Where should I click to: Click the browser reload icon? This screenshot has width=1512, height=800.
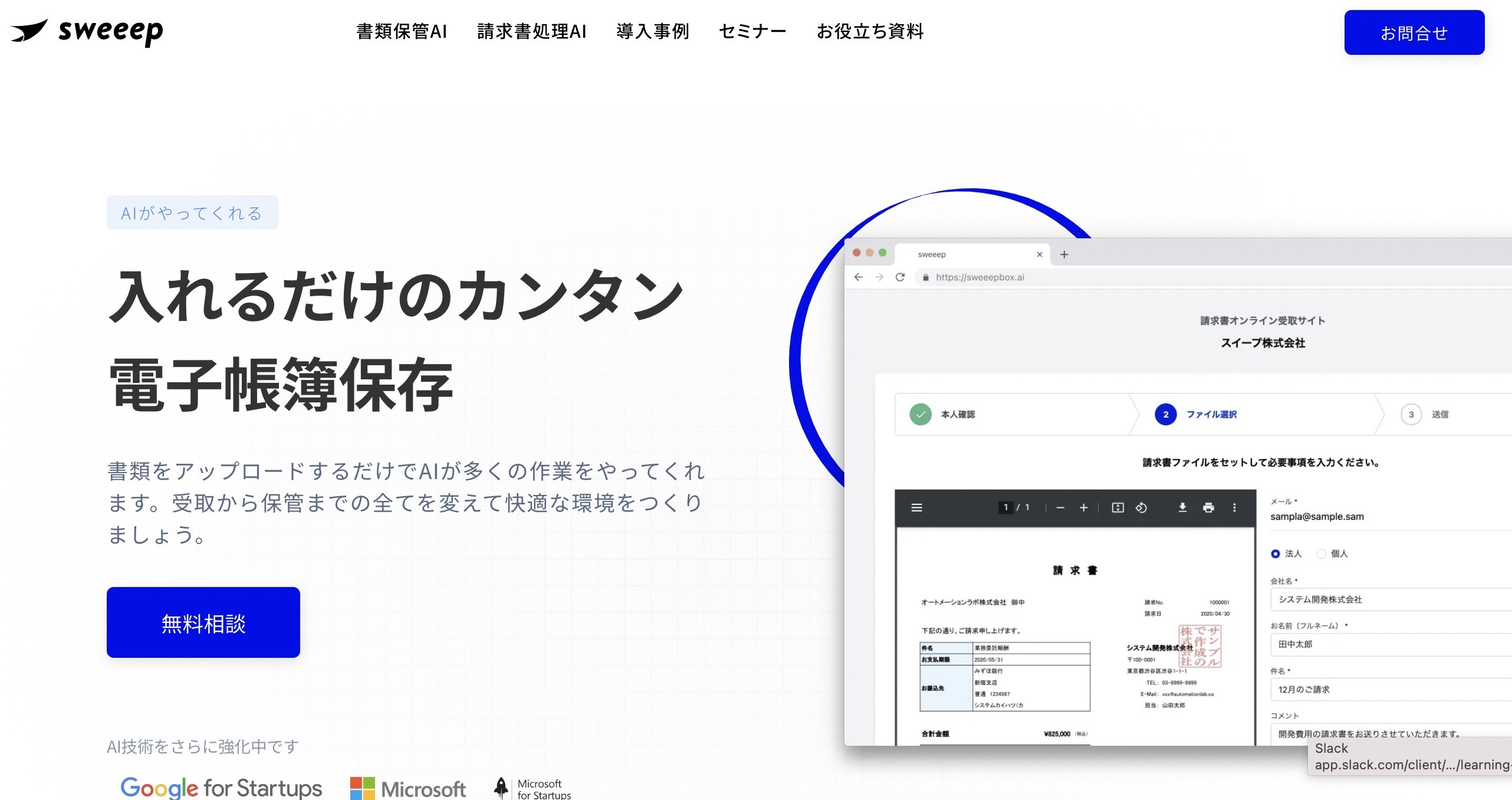(x=900, y=277)
